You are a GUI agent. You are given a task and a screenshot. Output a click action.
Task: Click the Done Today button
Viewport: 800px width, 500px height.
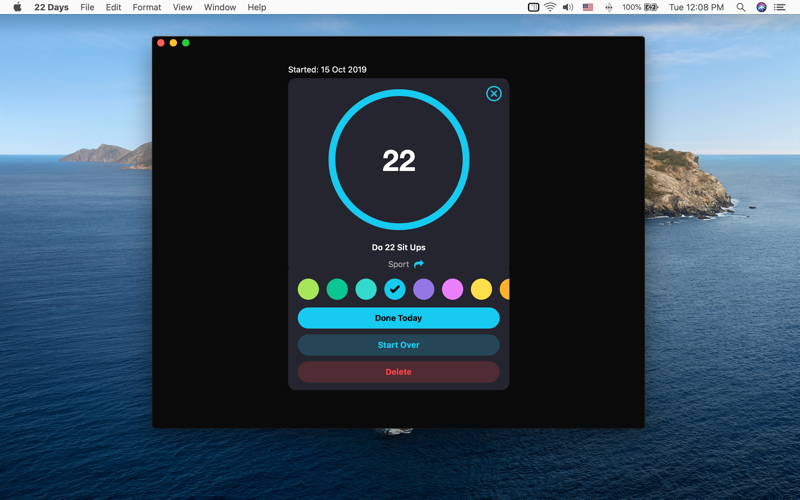(398, 318)
